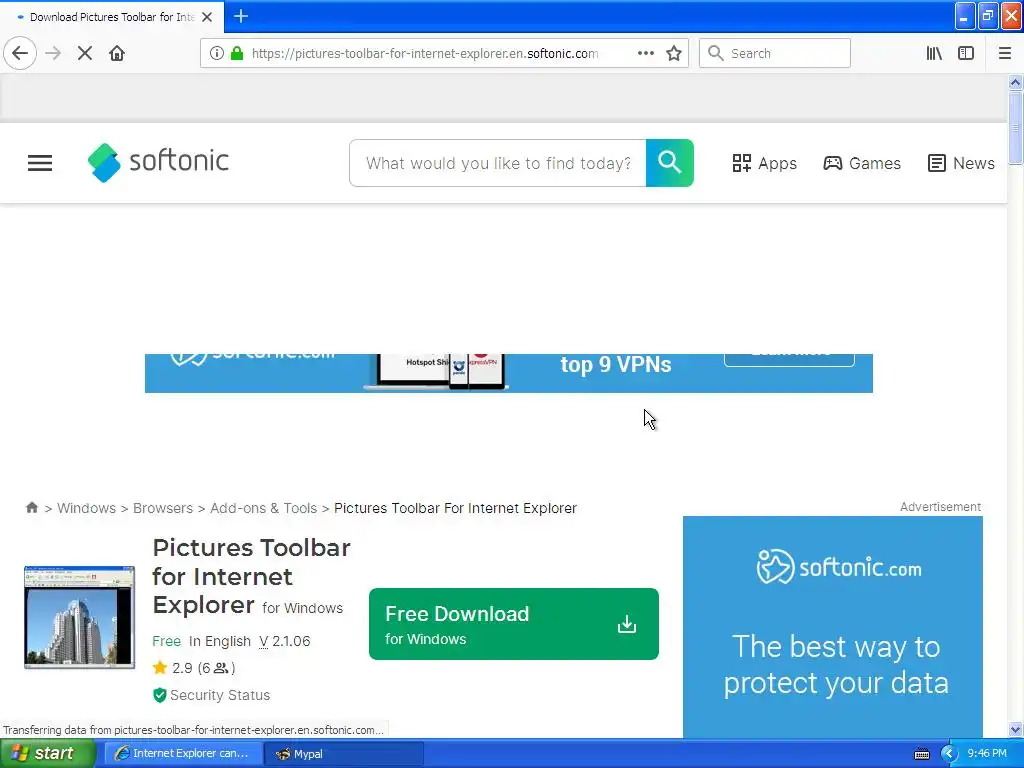Click Softonic search input field
The image size is (1024, 768).
click(498, 163)
